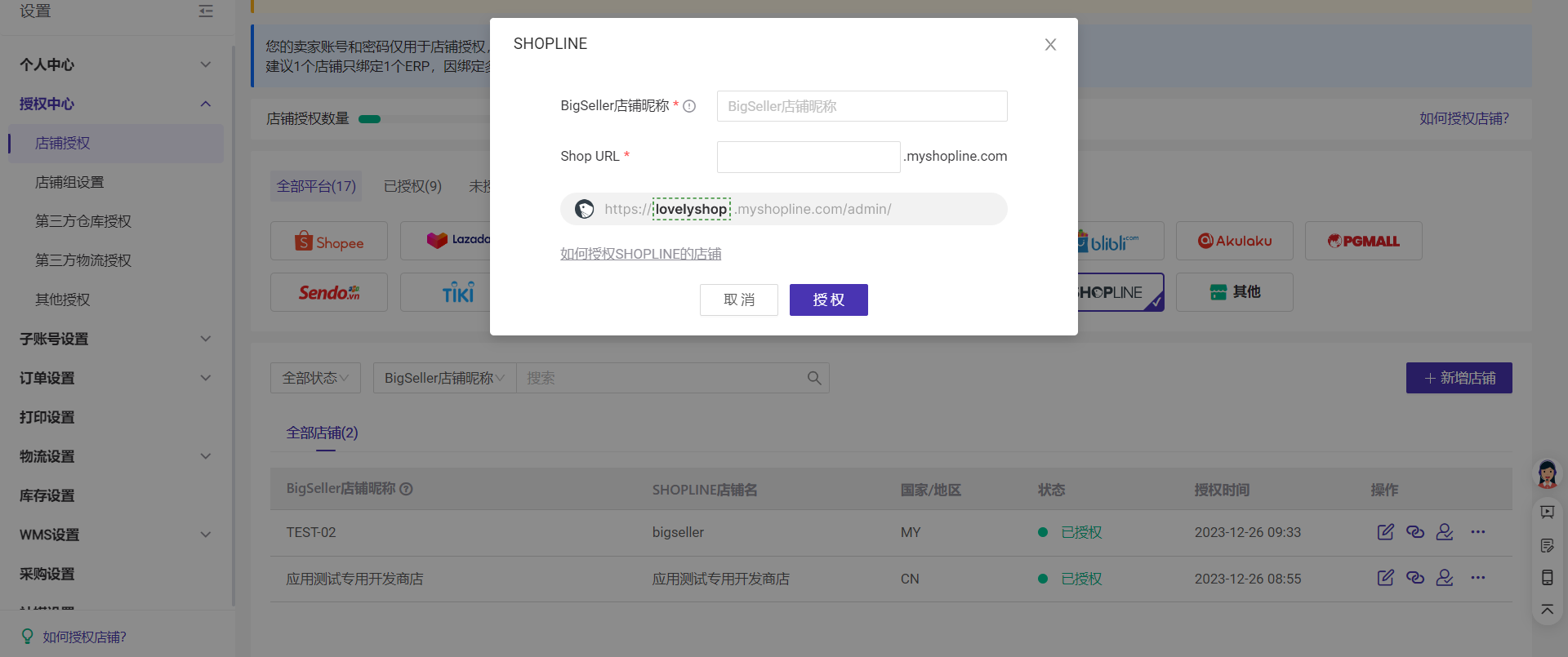Viewport: 1568px width, 657px height.
Task: Open 店铺授权 menu item
Action: (115, 143)
